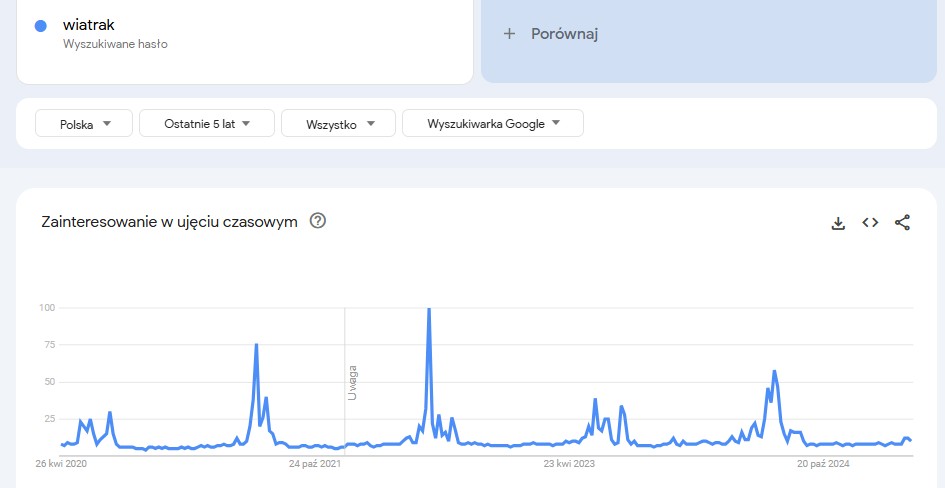The height and width of the screenshot is (488, 945).
Task: Open the Wyszukiwarka Google search type dropdown
Action: 492,124
